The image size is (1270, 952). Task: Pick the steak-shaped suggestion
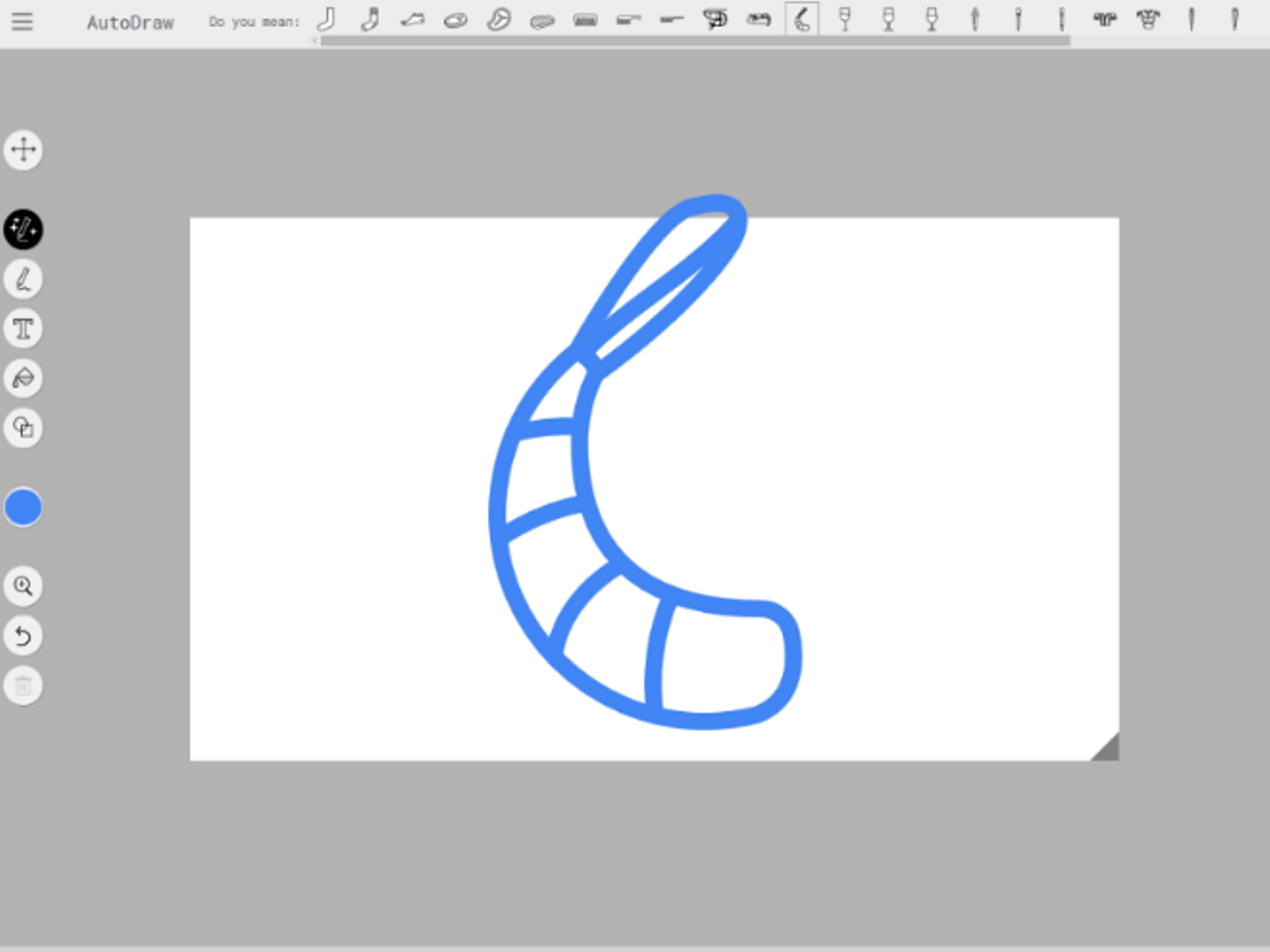pyautogui.click(x=499, y=19)
